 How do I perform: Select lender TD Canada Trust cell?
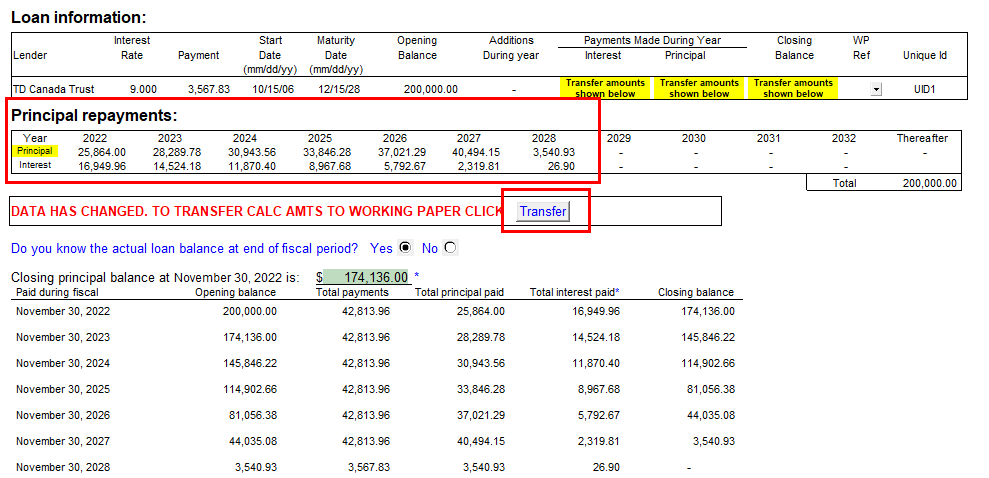point(53,89)
